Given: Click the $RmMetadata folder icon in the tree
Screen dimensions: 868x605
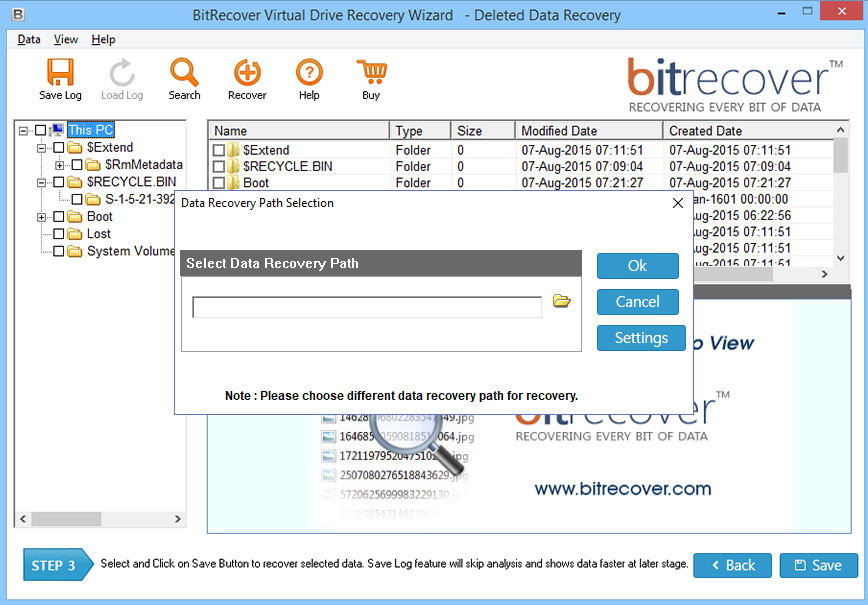Looking at the screenshot, I should point(93,165).
